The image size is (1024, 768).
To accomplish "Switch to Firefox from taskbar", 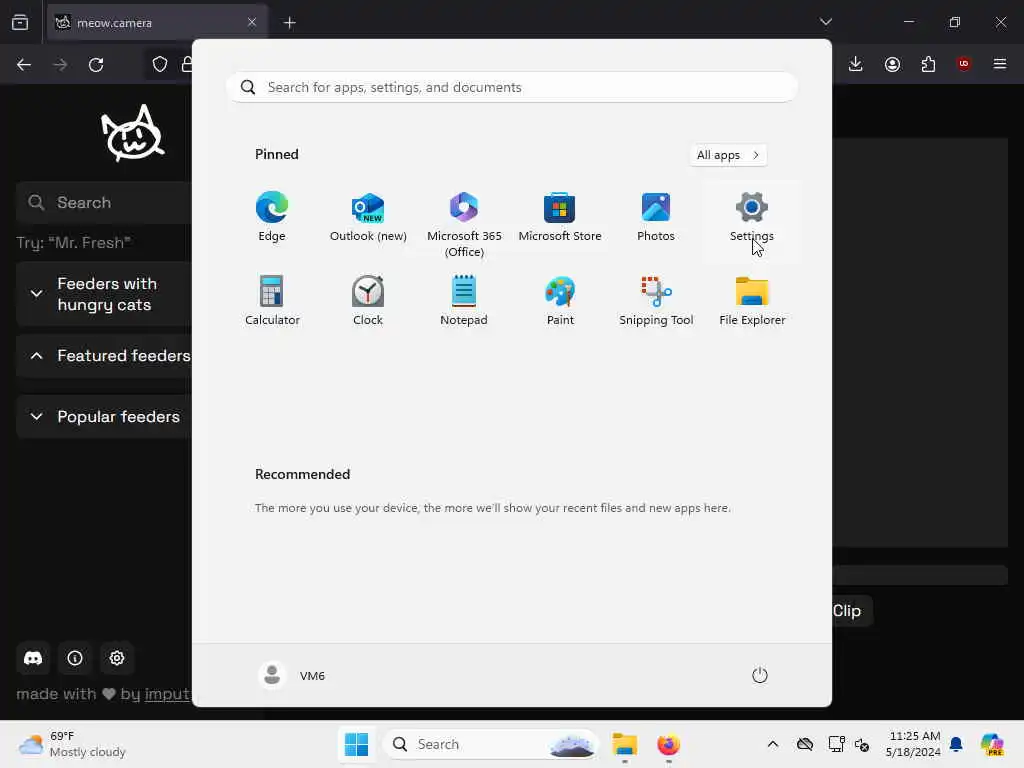I will 668,744.
